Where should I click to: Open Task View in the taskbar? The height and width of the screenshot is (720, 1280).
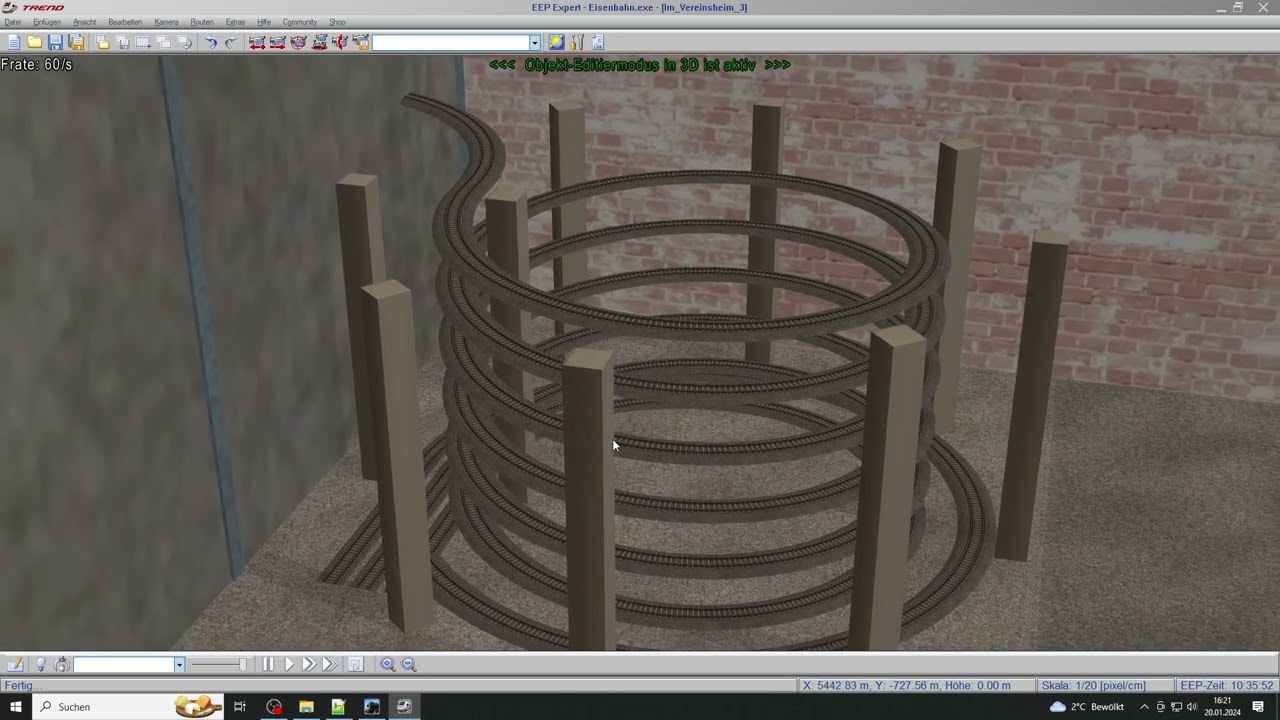pos(240,707)
